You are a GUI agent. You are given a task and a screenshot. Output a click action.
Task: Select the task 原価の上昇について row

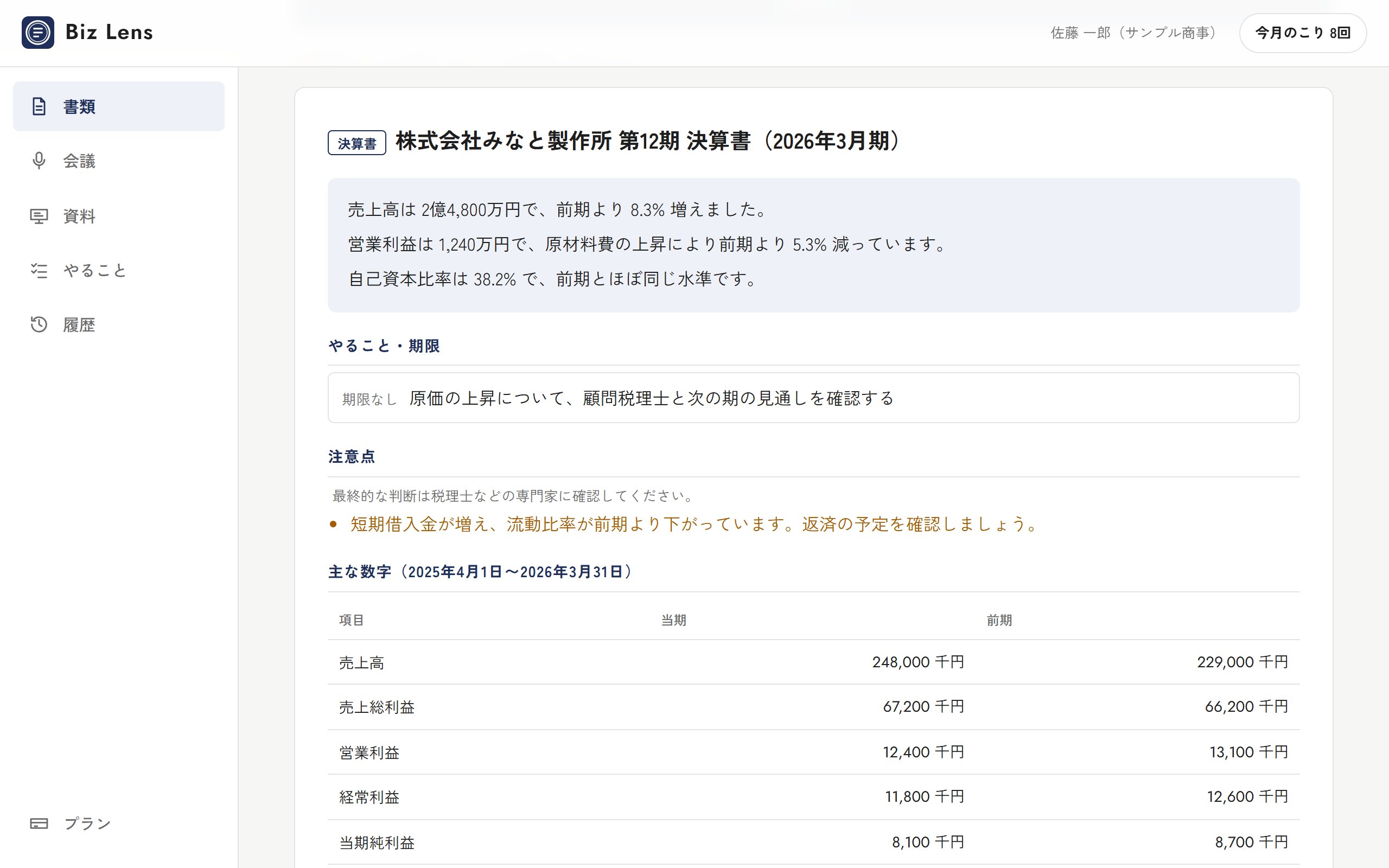tap(813, 398)
